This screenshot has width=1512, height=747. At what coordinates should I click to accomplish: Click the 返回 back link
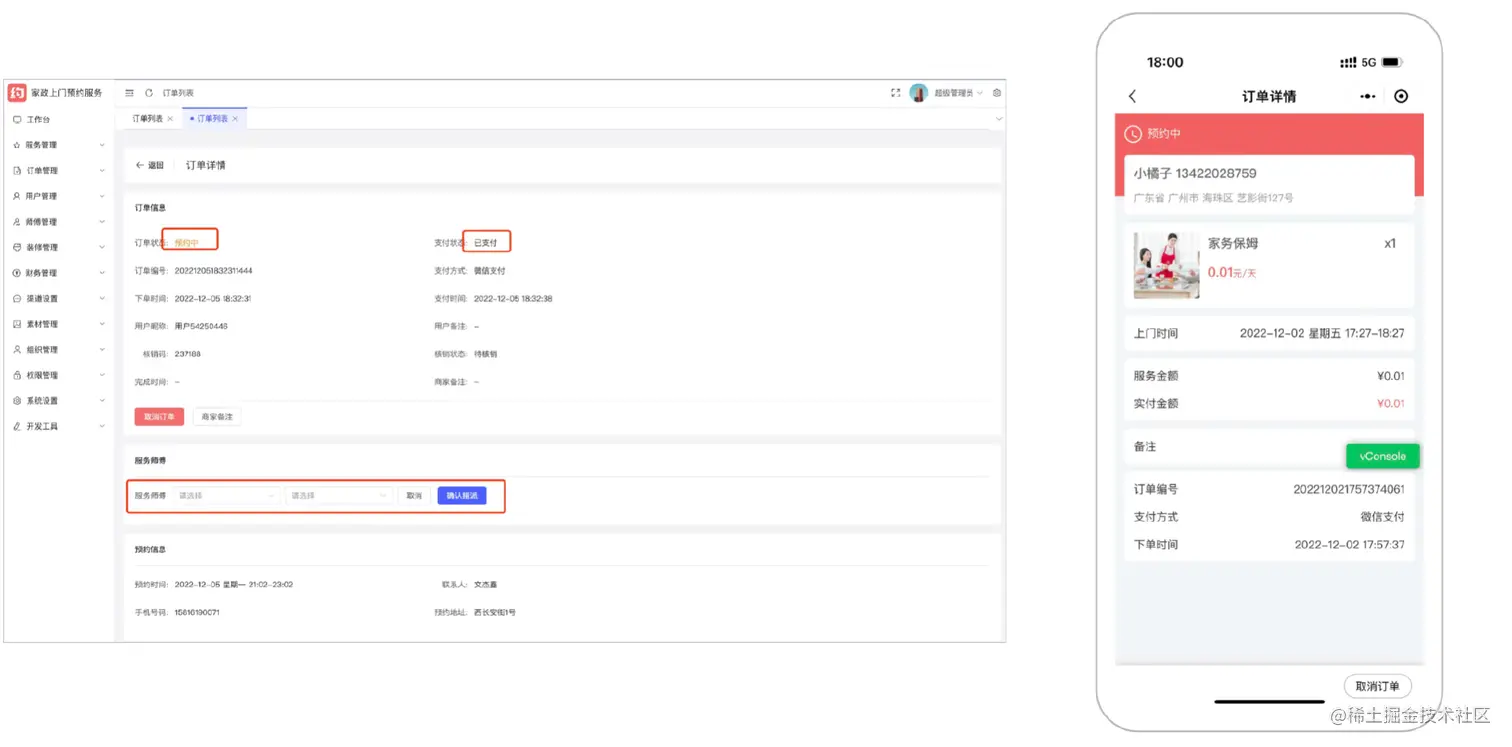(x=150, y=166)
